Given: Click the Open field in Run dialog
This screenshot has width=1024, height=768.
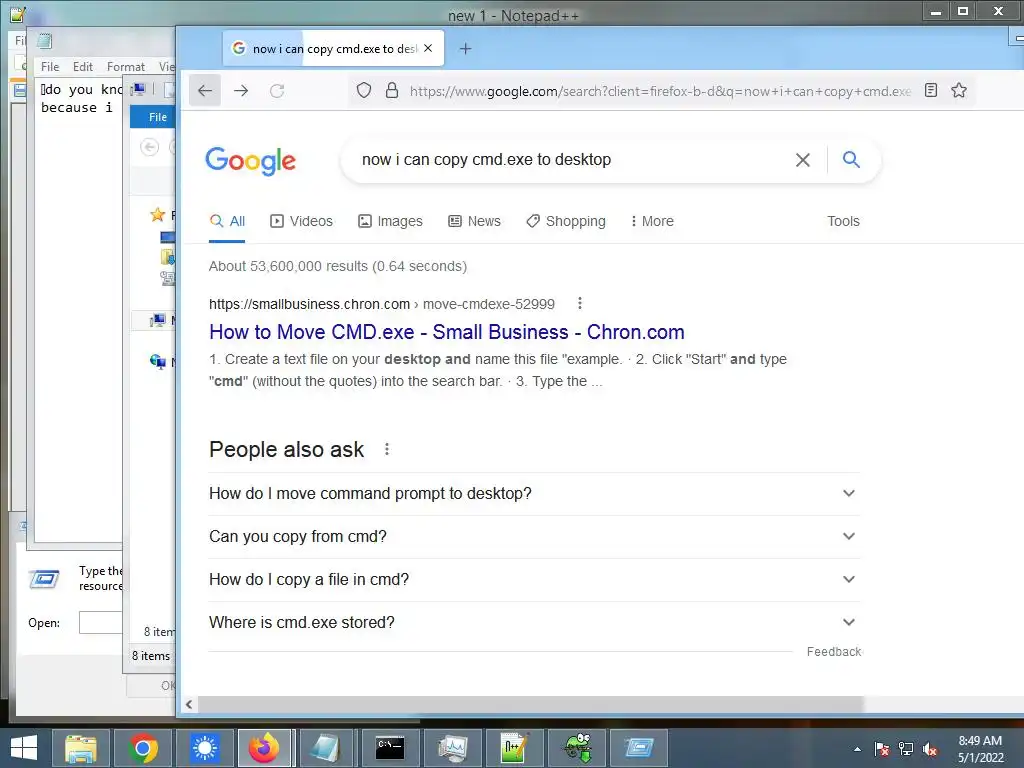Looking at the screenshot, I should tap(101, 622).
